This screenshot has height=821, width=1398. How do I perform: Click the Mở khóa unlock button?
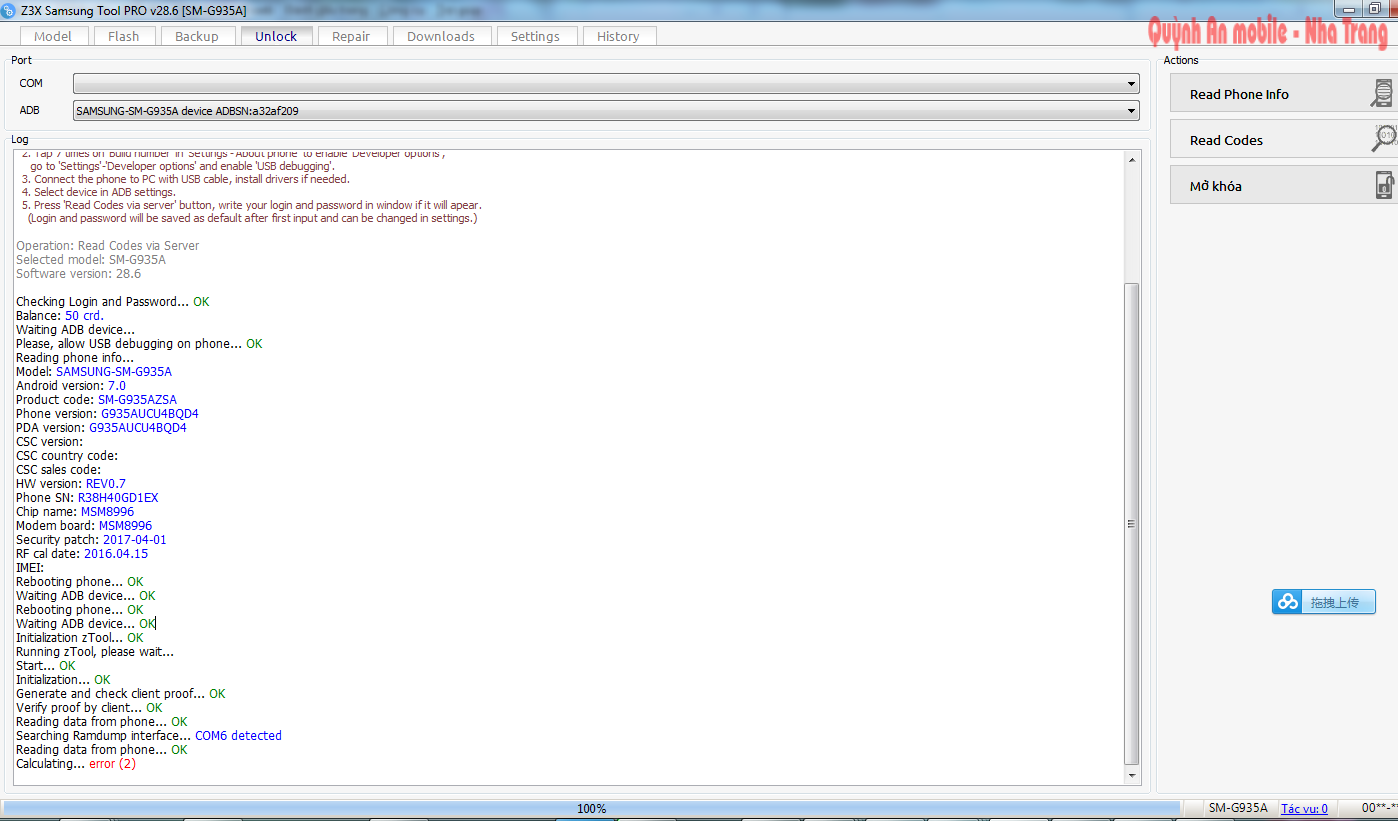(x=1283, y=186)
